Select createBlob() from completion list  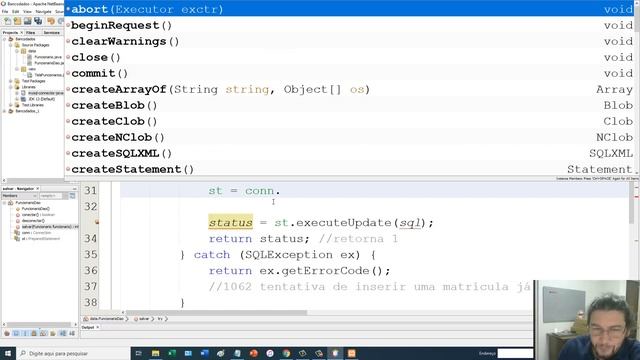[x=349, y=105]
